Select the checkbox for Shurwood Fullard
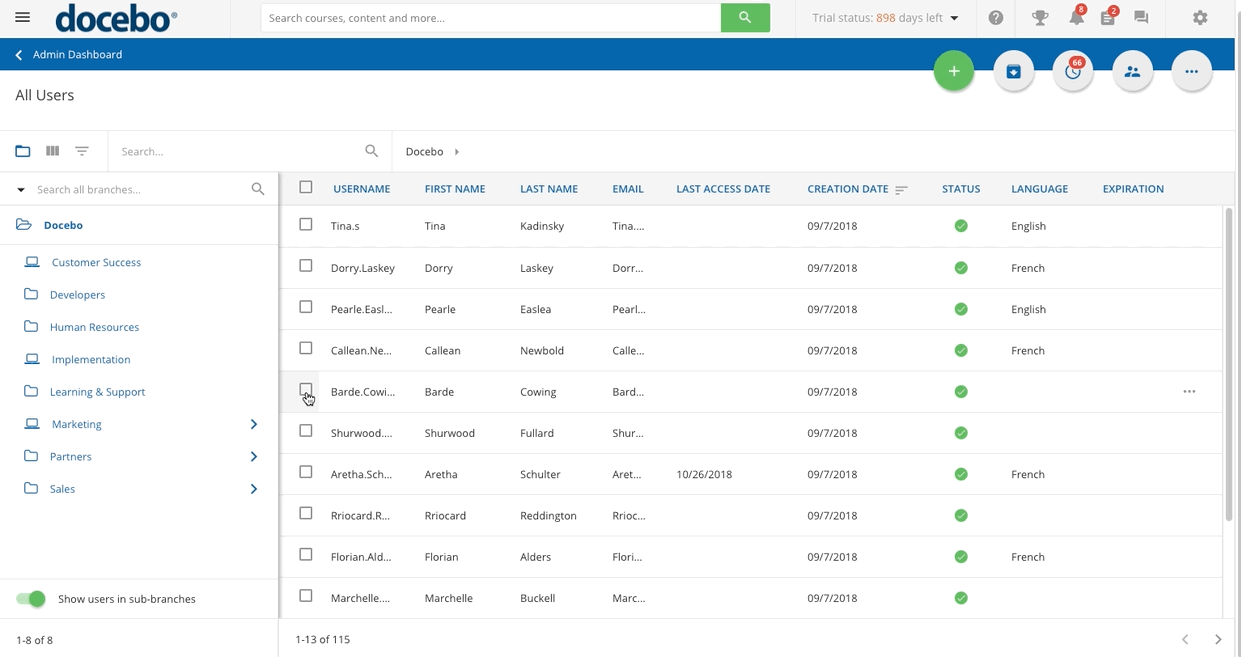The height and width of the screenshot is (657, 1241). click(306, 431)
